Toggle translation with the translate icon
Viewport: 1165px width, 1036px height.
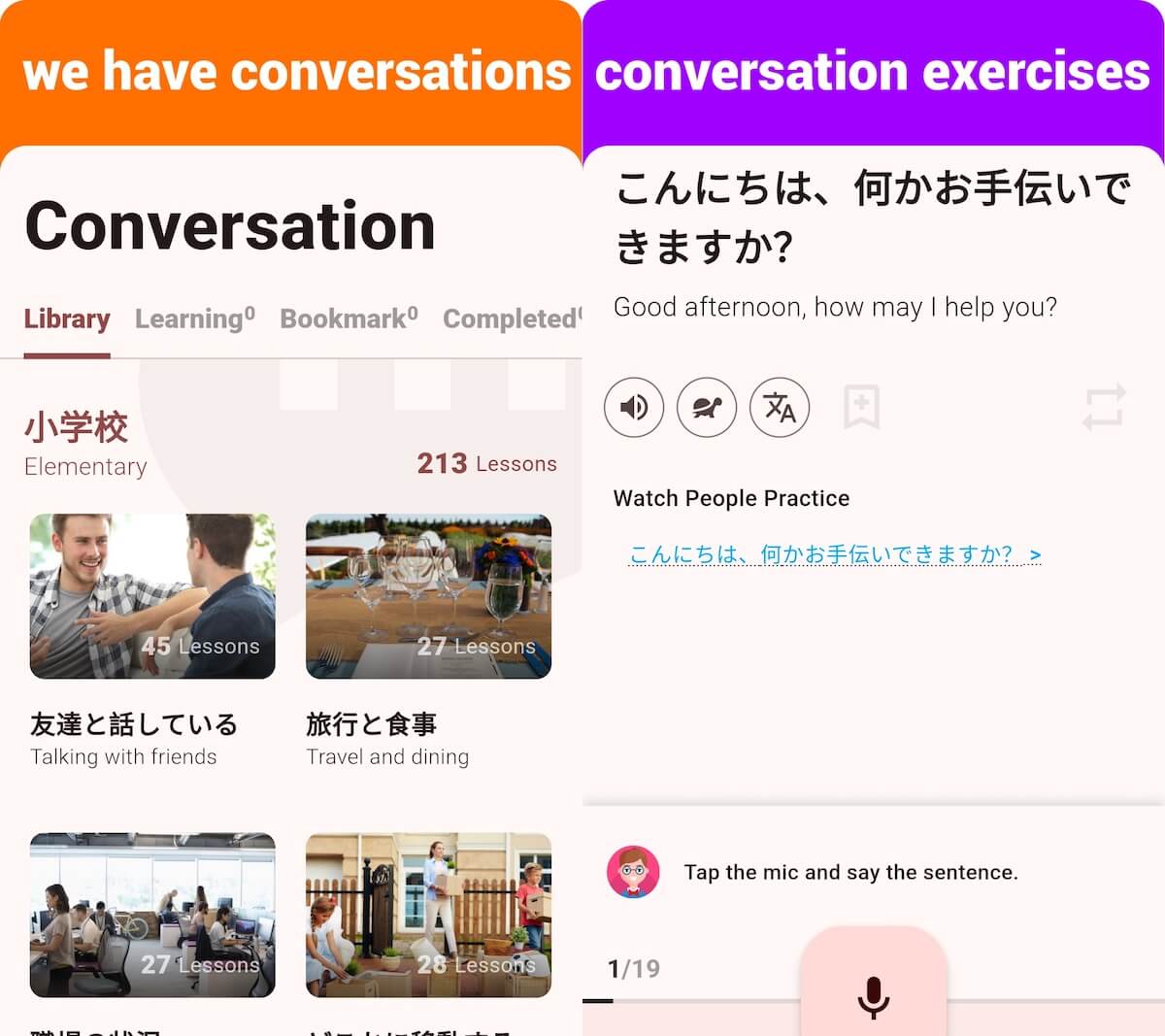pos(780,407)
